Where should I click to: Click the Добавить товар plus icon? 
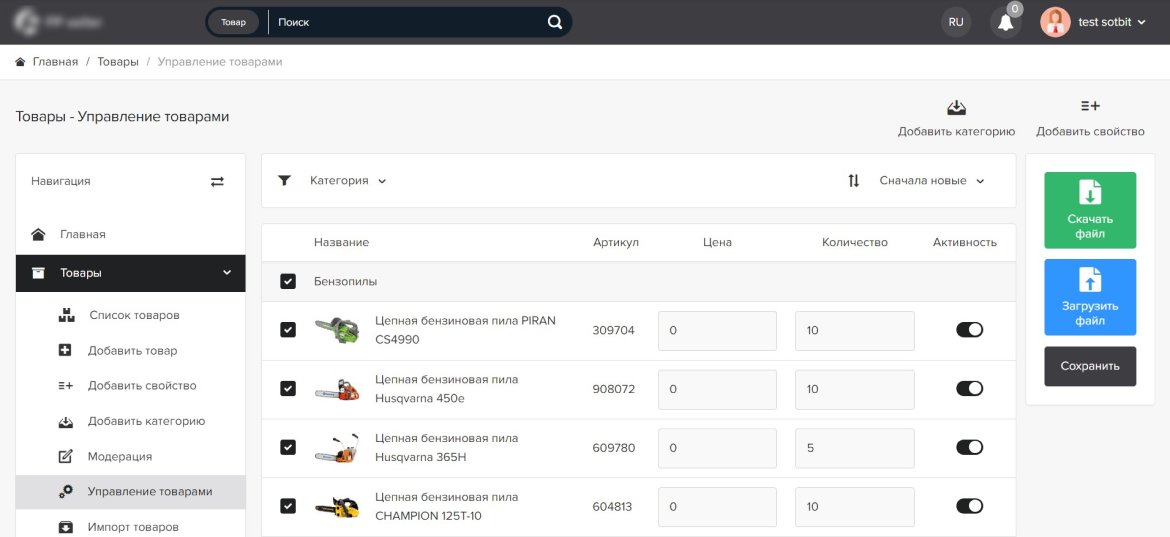(65, 350)
